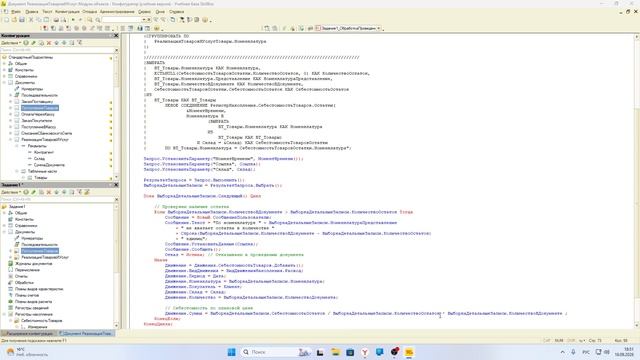Switch to Документ РеализацияТоваров tab
This screenshot has height=360, width=640.
[87, 333]
